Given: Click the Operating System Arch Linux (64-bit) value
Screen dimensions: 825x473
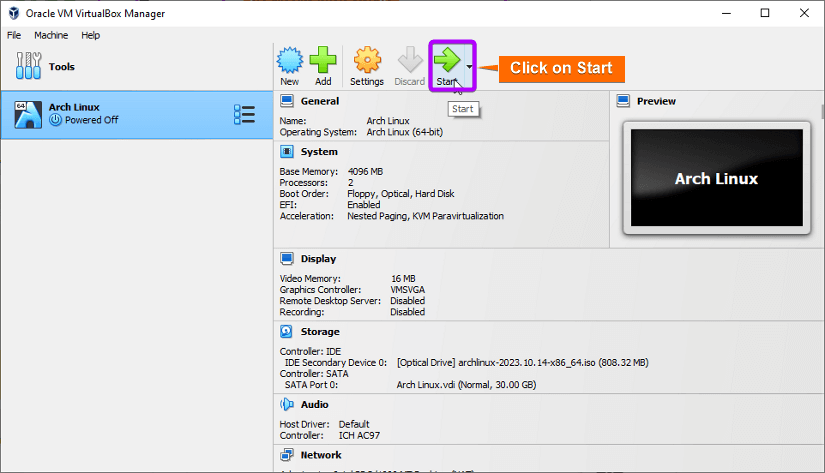Looking at the screenshot, I should coord(405,132).
